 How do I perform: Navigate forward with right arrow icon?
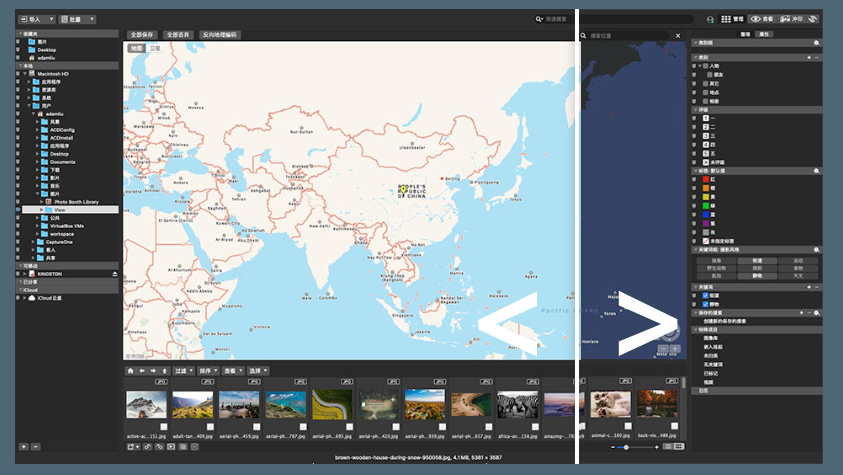pos(153,371)
